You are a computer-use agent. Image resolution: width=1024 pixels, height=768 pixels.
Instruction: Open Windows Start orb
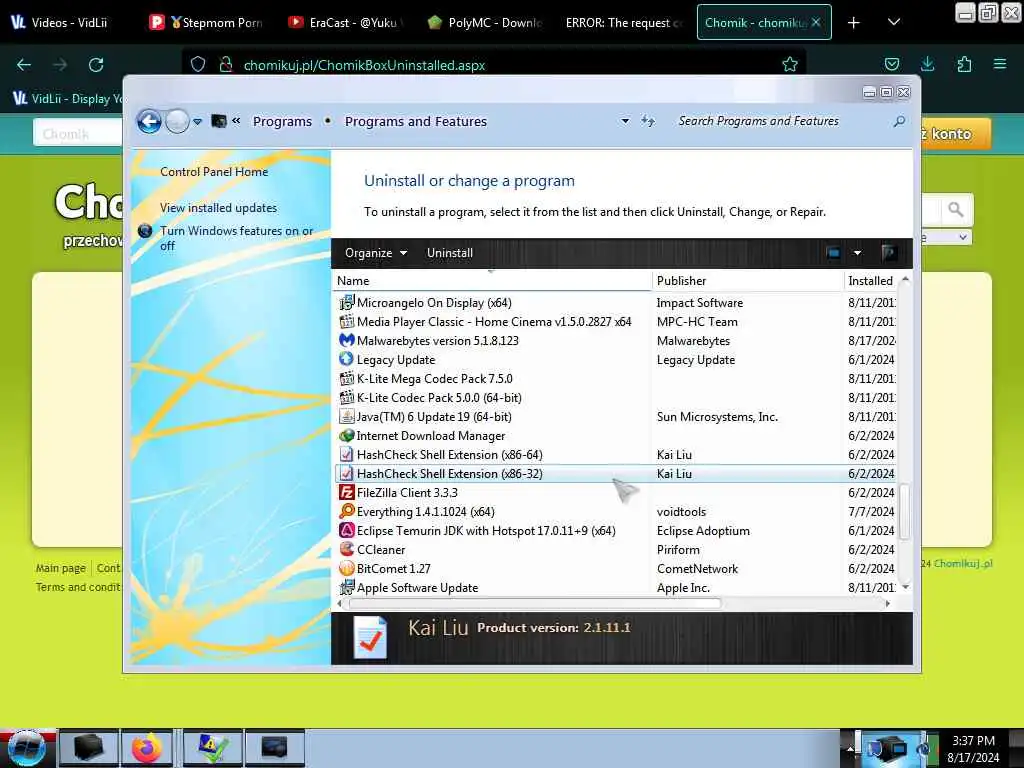[x=27, y=748]
